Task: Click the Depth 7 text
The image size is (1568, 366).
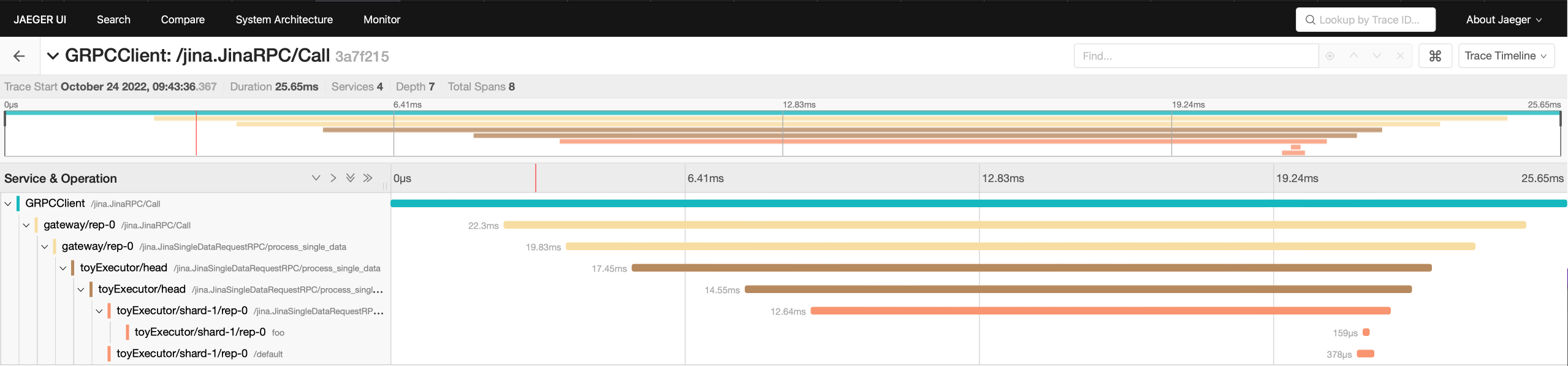Action: [415, 87]
